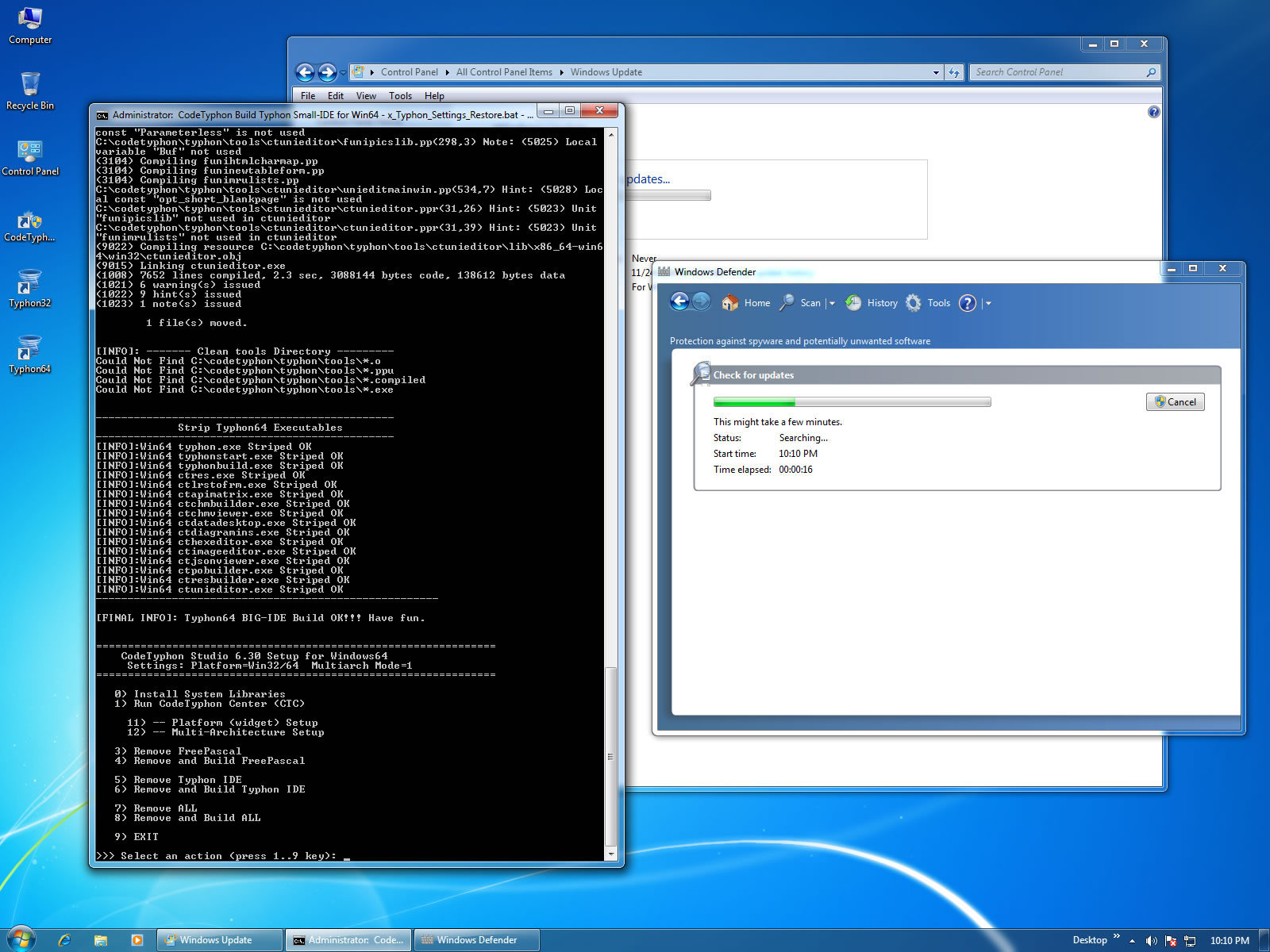Open the Start menu
The image size is (1270, 952).
click(x=21, y=939)
